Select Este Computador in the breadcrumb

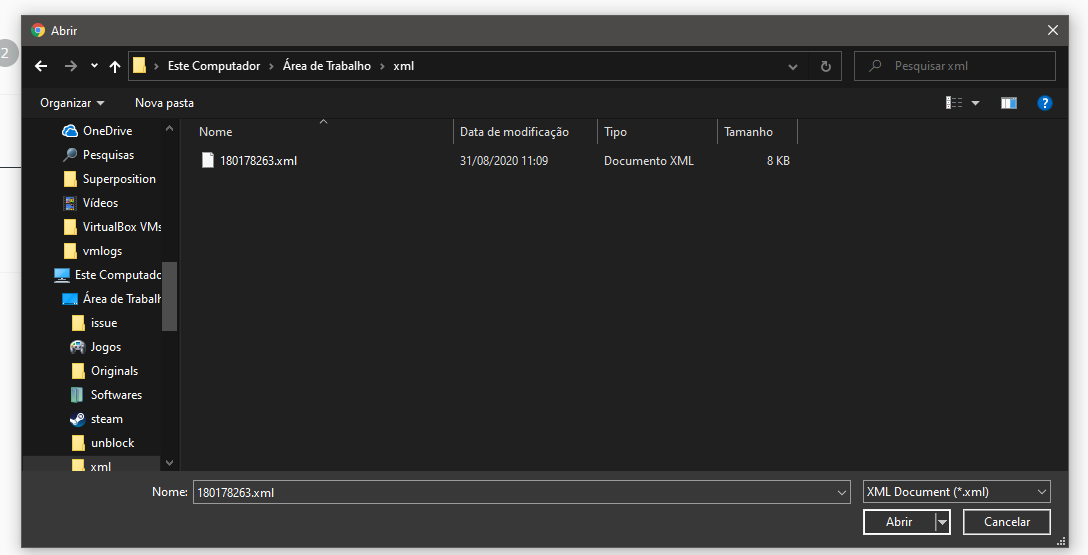(x=214, y=66)
